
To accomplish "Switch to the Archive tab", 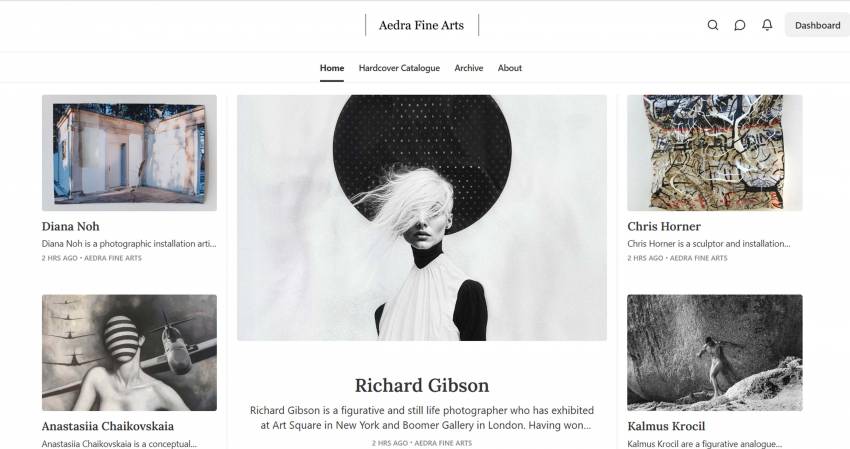I will [468, 68].
